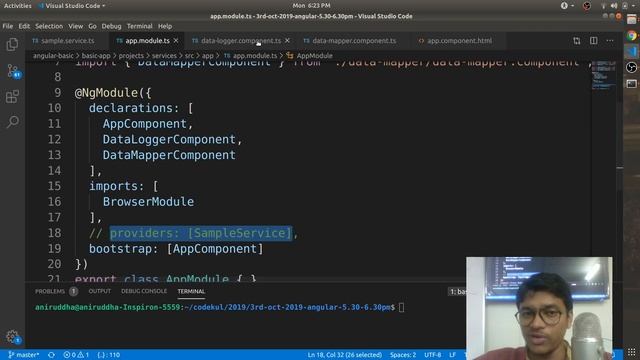The image size is (640, 360).
Task: Switch to the app.component.html tab
Action: tap(459, 41)
